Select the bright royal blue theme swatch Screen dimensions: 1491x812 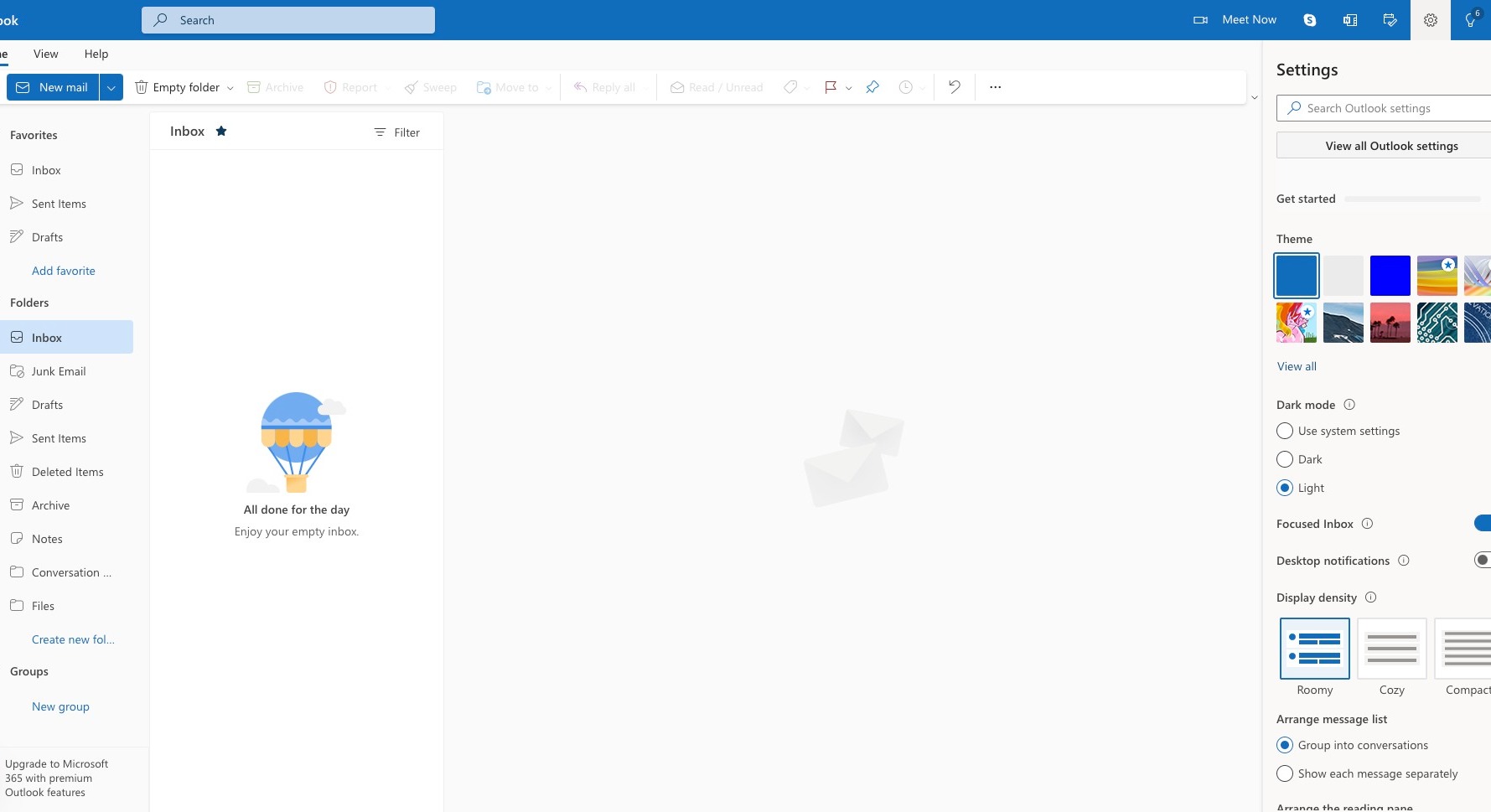(x=1390, y=276)
